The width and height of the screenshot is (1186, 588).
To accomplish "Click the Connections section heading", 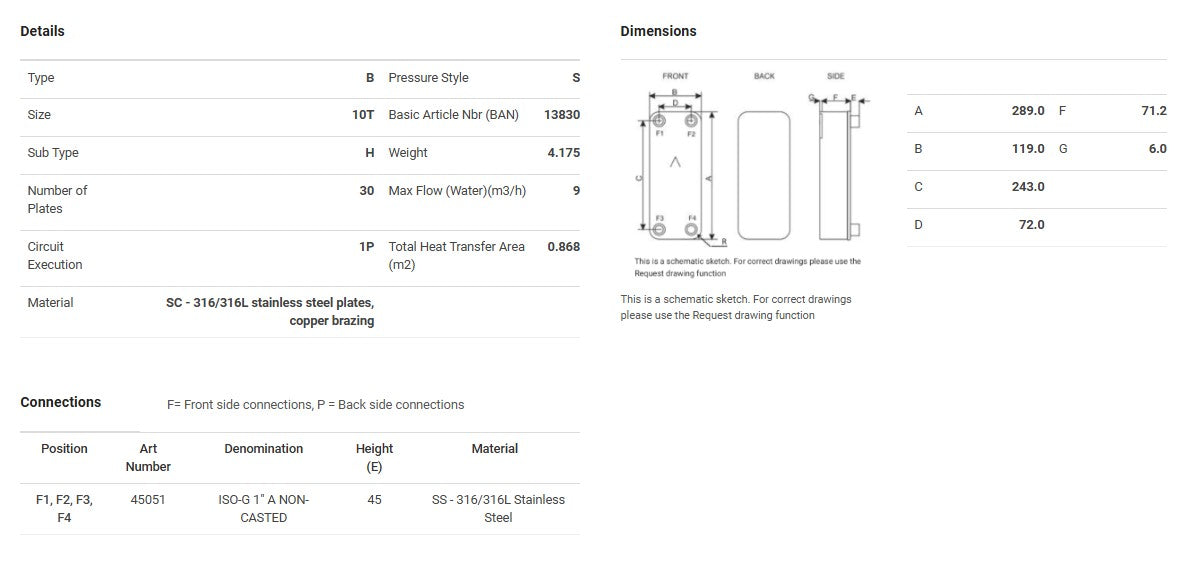I will (x=61, y=402).
